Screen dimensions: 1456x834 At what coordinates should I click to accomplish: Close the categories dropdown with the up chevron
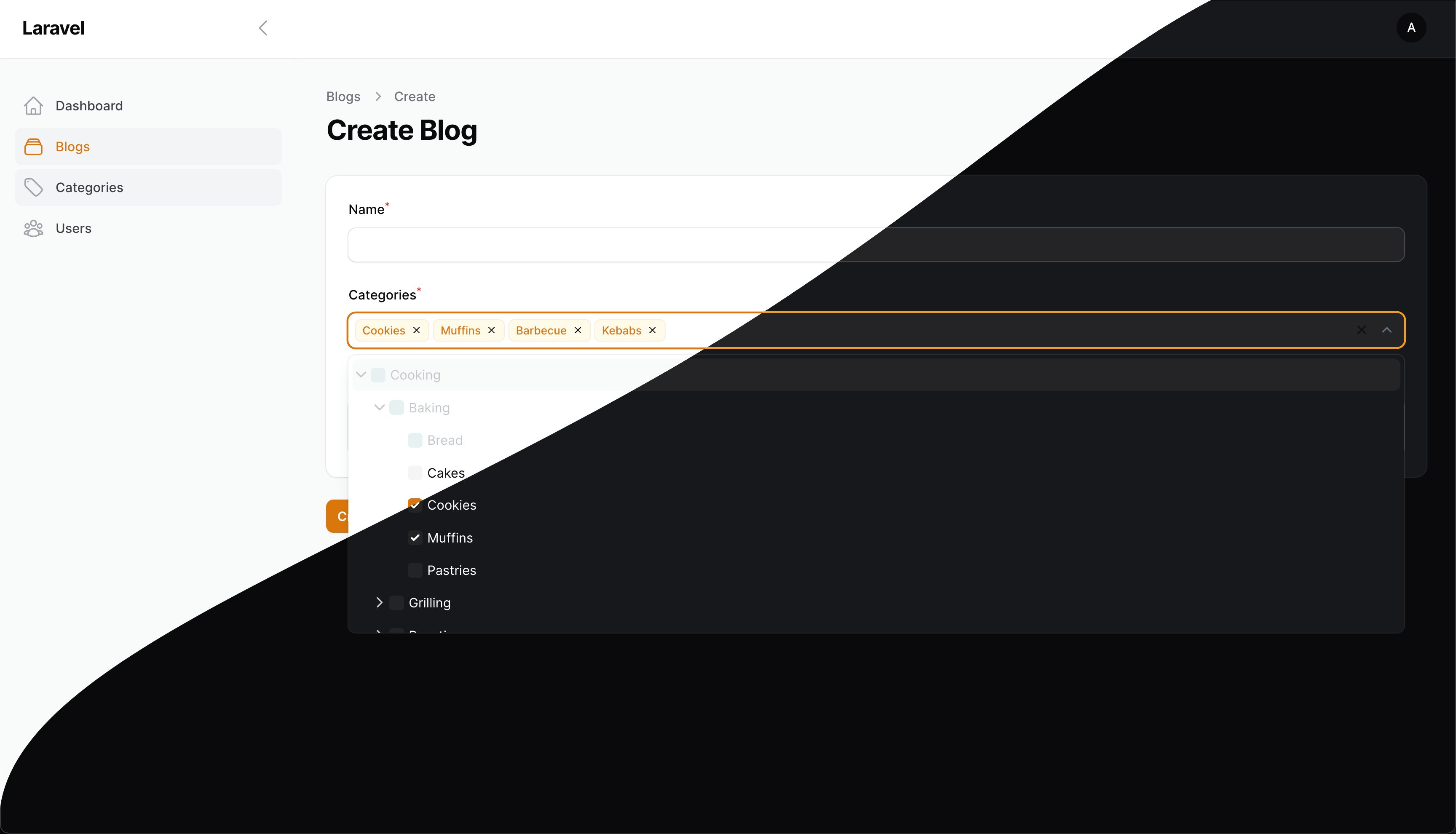(1386, 331)
